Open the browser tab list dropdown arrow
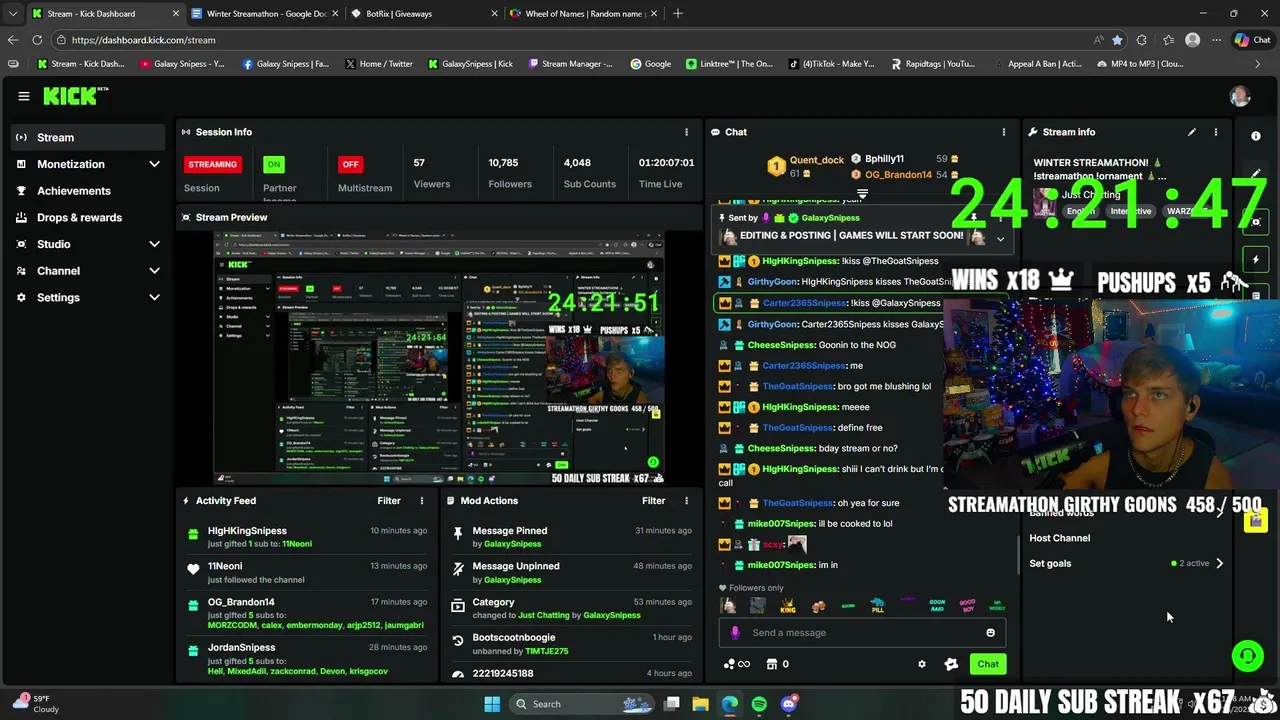 (x=12, y=13)
